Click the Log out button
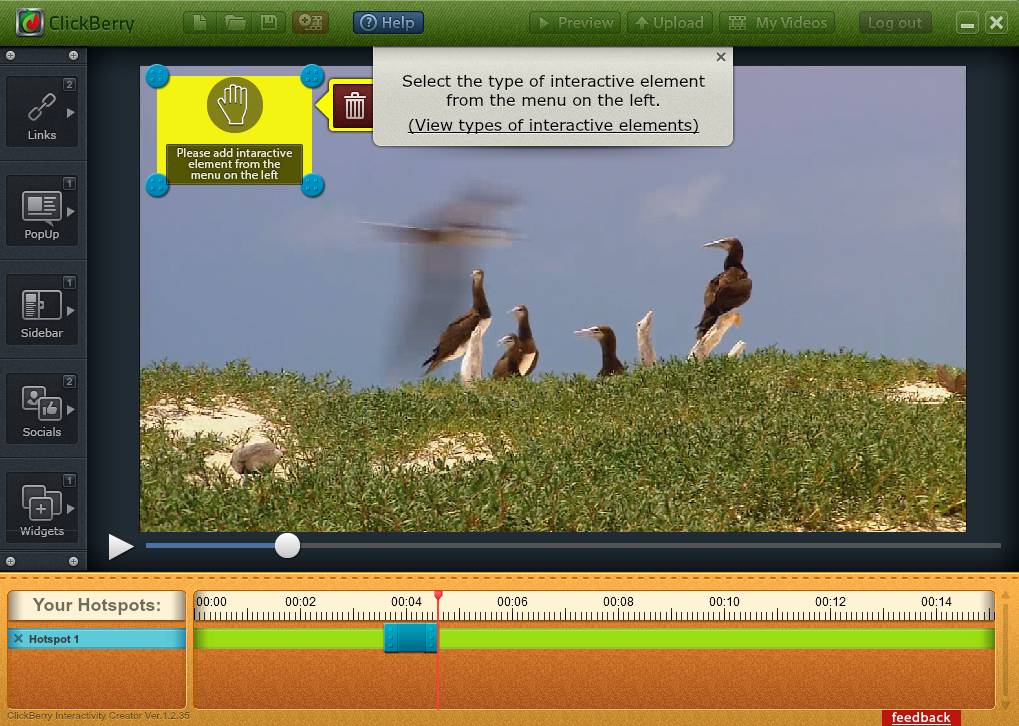Viewport: 1019px width, 726px height. [894, 22]
